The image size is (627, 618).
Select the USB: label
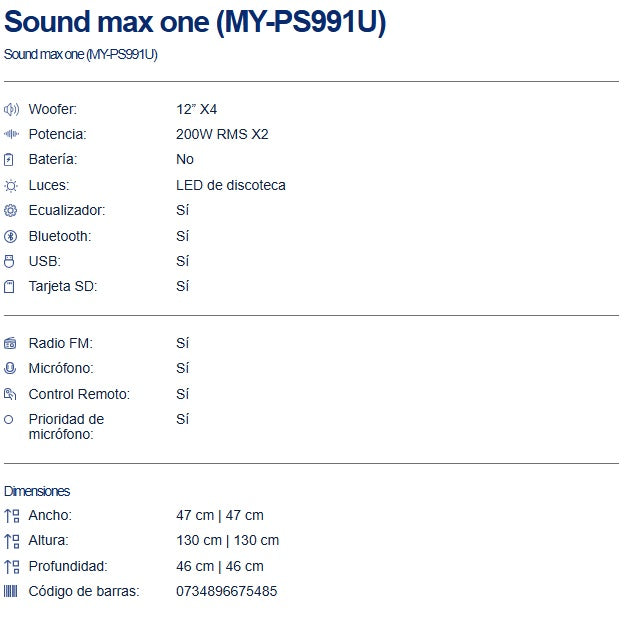point(44,261)
